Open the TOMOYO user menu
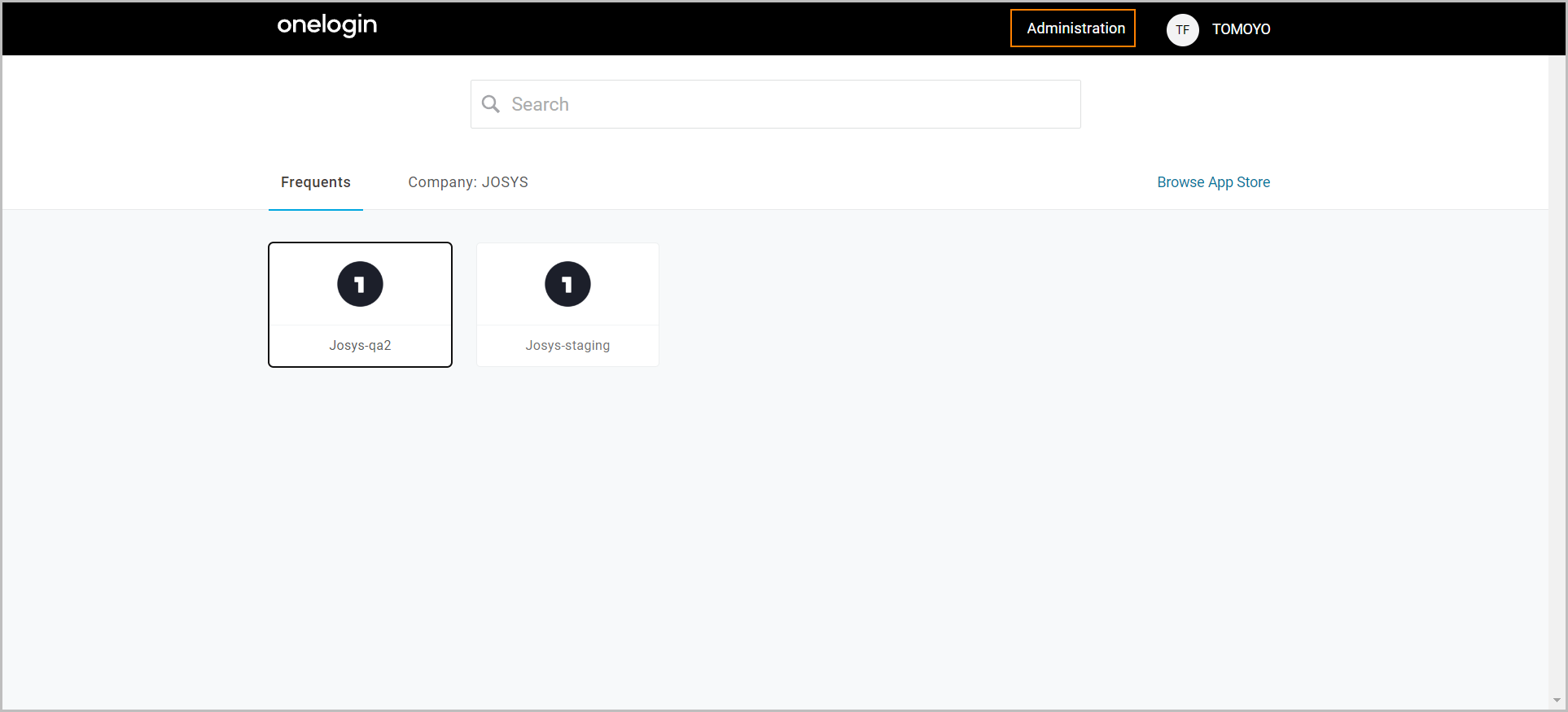The width and height of the screenshot is (1568, 712). pyautogui.click(x=1241, y=29)
